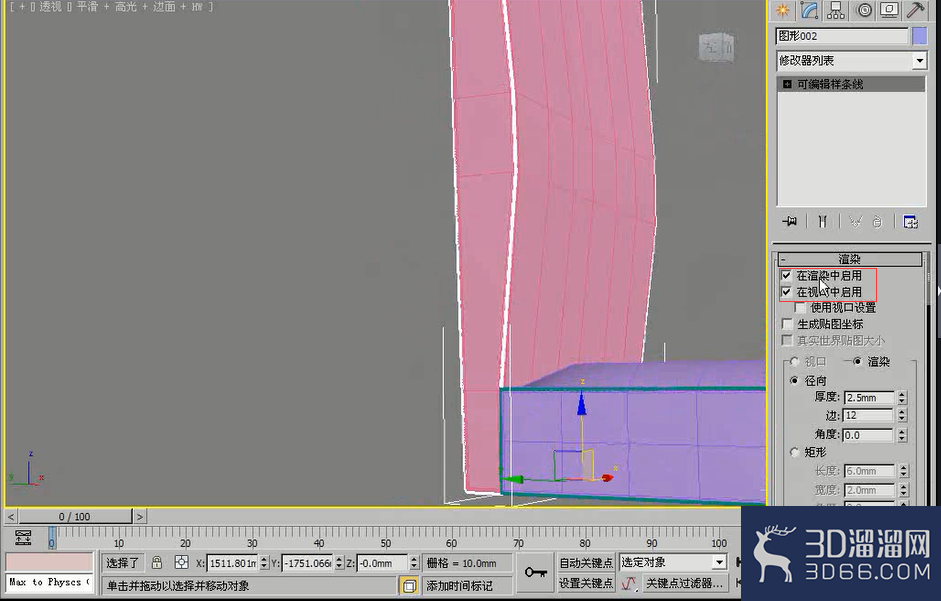Click the 边 spinner arrows
This screenshot has width=941, height=601.
[x=901, y=415]
